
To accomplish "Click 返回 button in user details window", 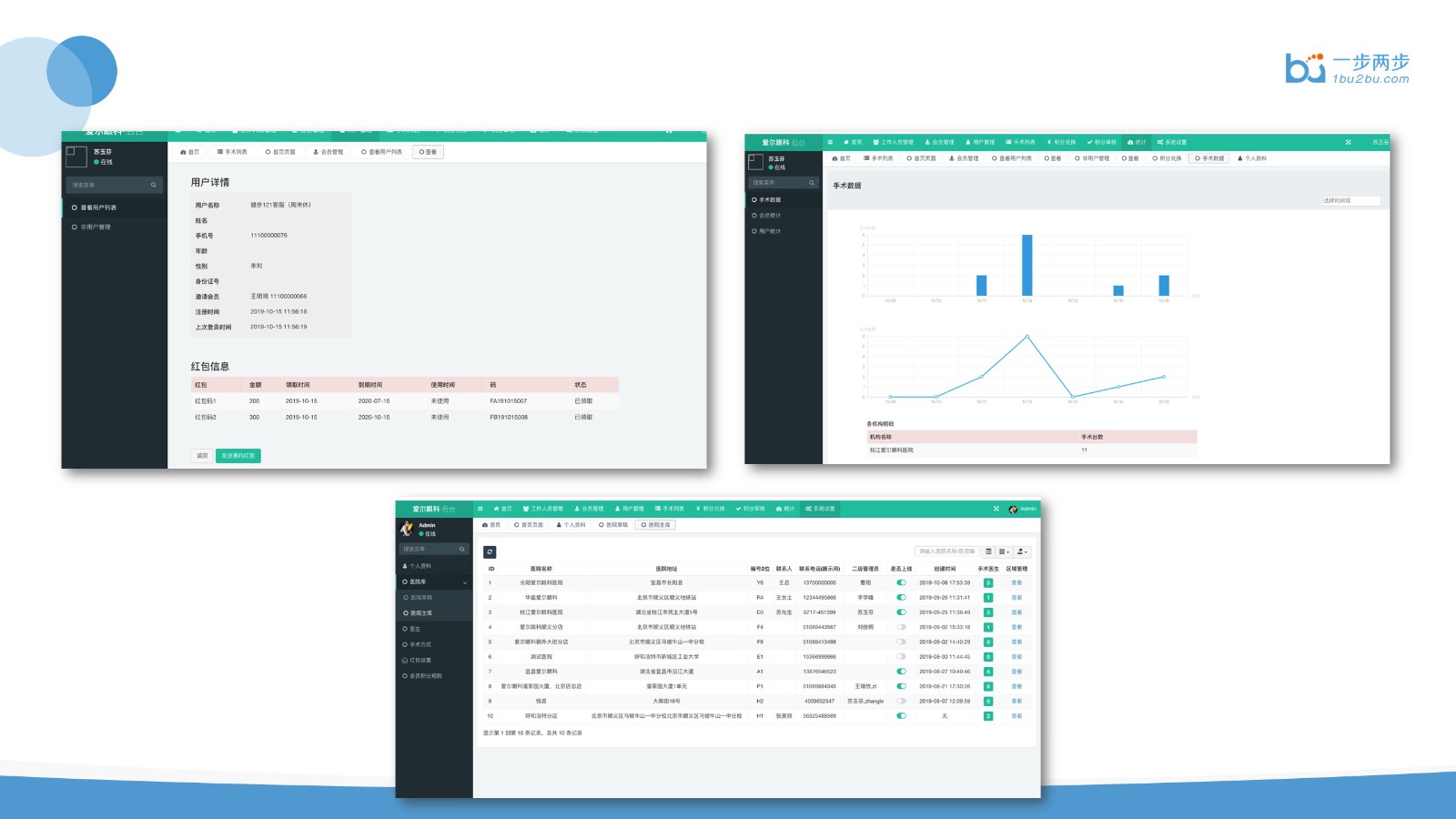I will click(x=202, y=455).
